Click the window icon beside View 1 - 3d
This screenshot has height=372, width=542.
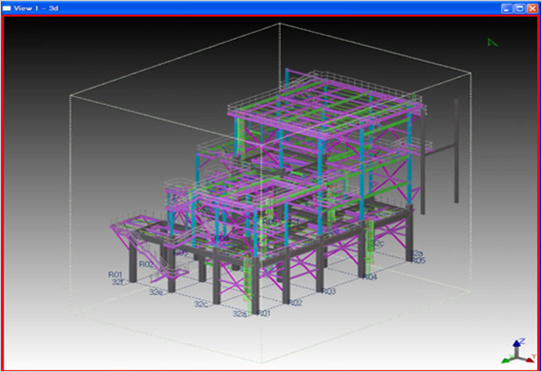pos(7,8)
